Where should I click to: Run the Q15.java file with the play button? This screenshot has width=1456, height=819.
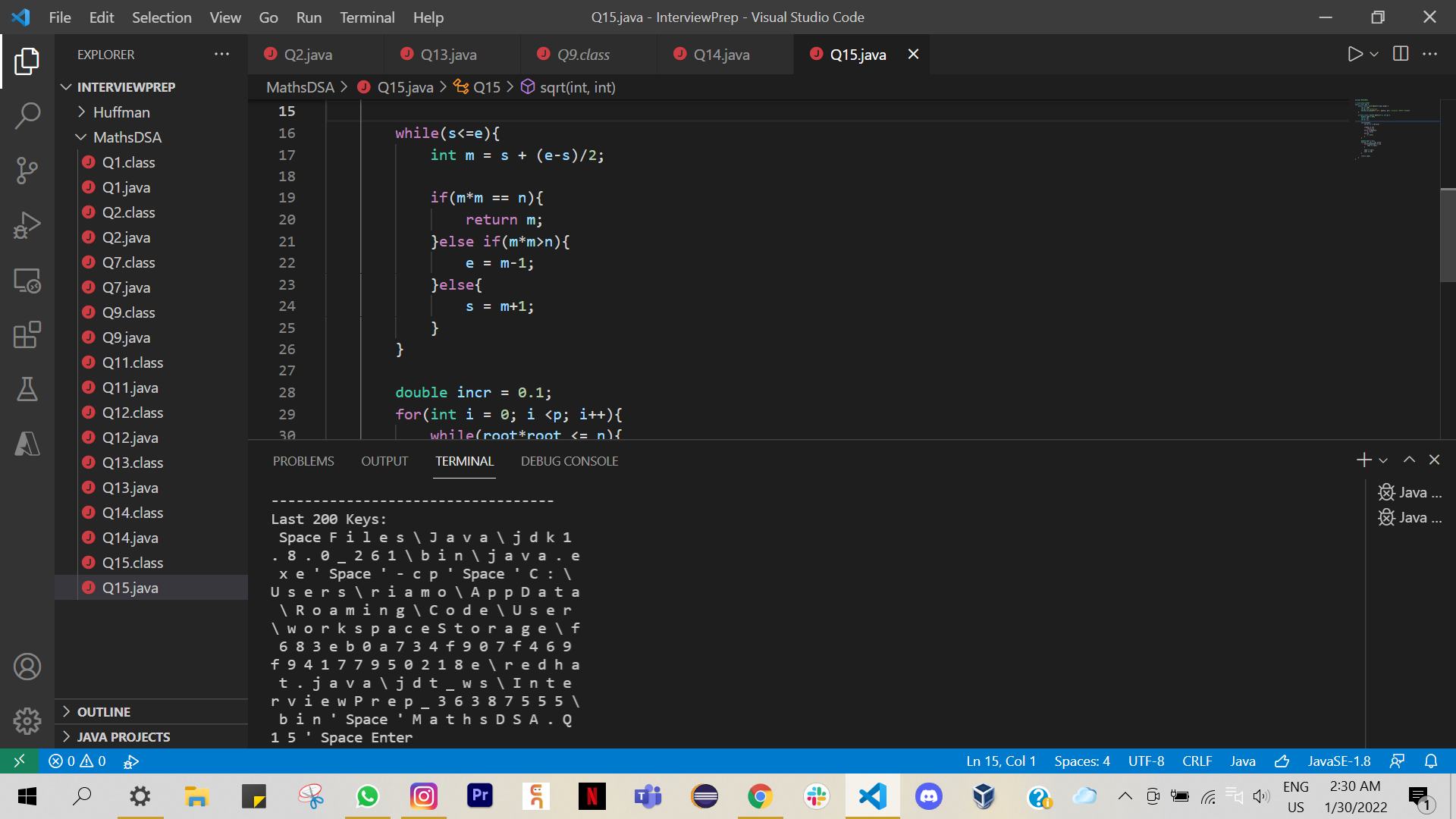pos(1355,54)
